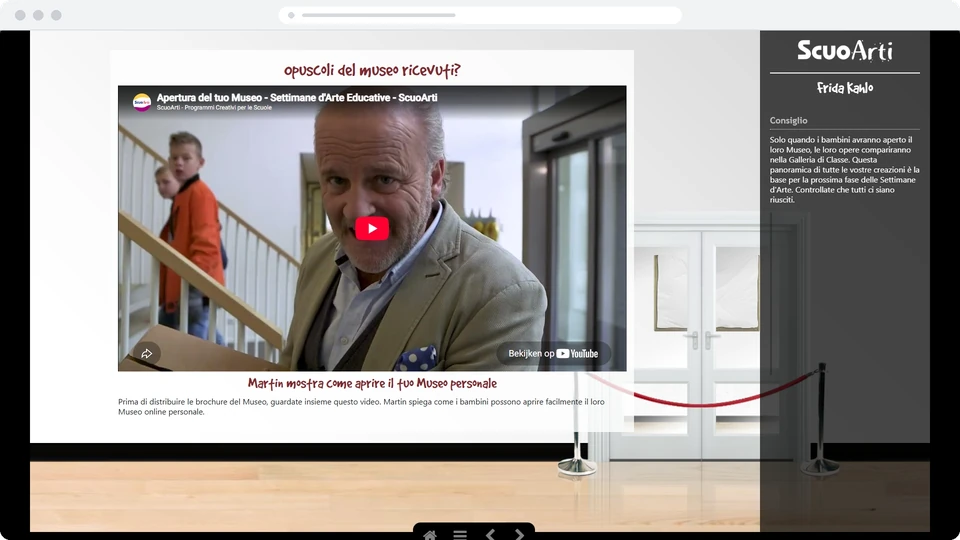This screenshot has width=960, height=540.
Task: Select the Bekijken op YouTube button
Action: point(553,353)
